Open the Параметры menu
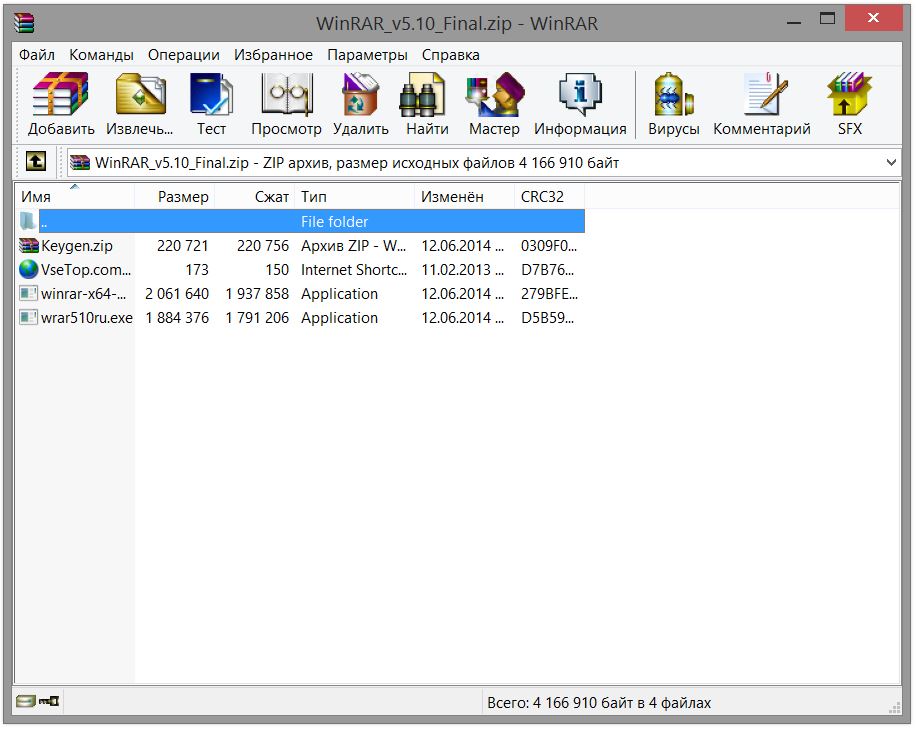Viewport: 916px width, 729px height. pos(367,55)
